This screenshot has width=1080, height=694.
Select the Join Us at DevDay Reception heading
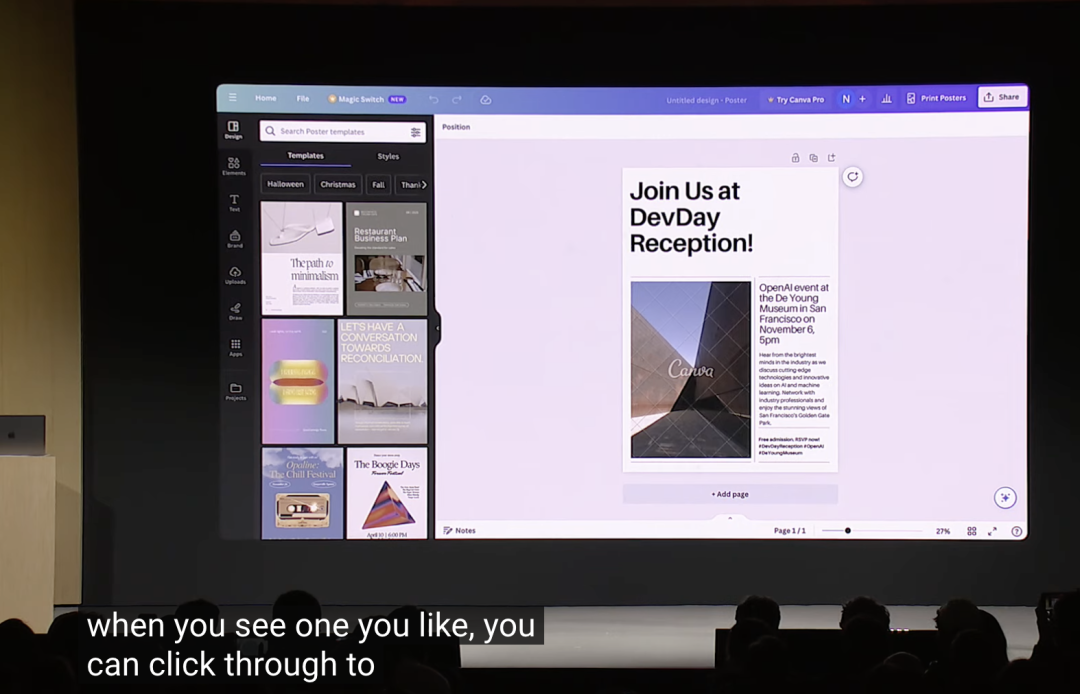tap(691, 217)
